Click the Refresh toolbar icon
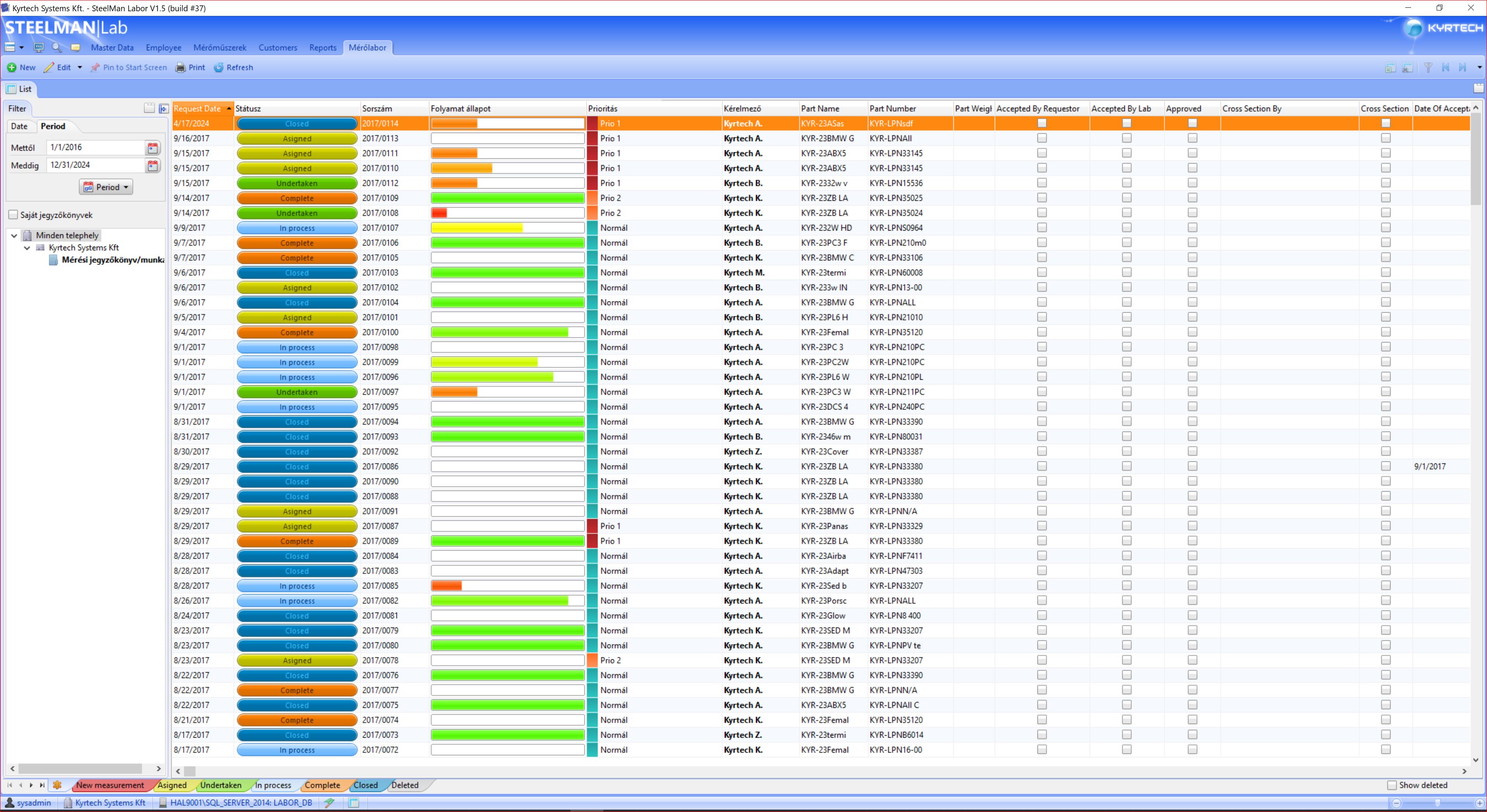Screen dimensions: 1487x812 [219, 67]
